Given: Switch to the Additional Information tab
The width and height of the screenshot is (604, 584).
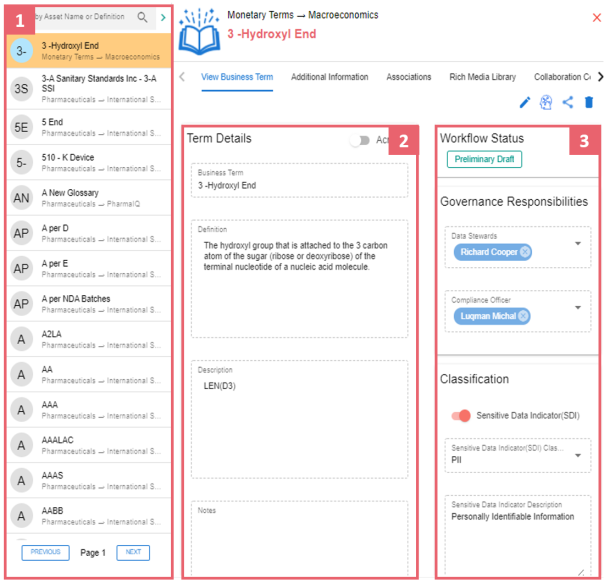Looking at the screenshot, I should [x=329, y=77].
